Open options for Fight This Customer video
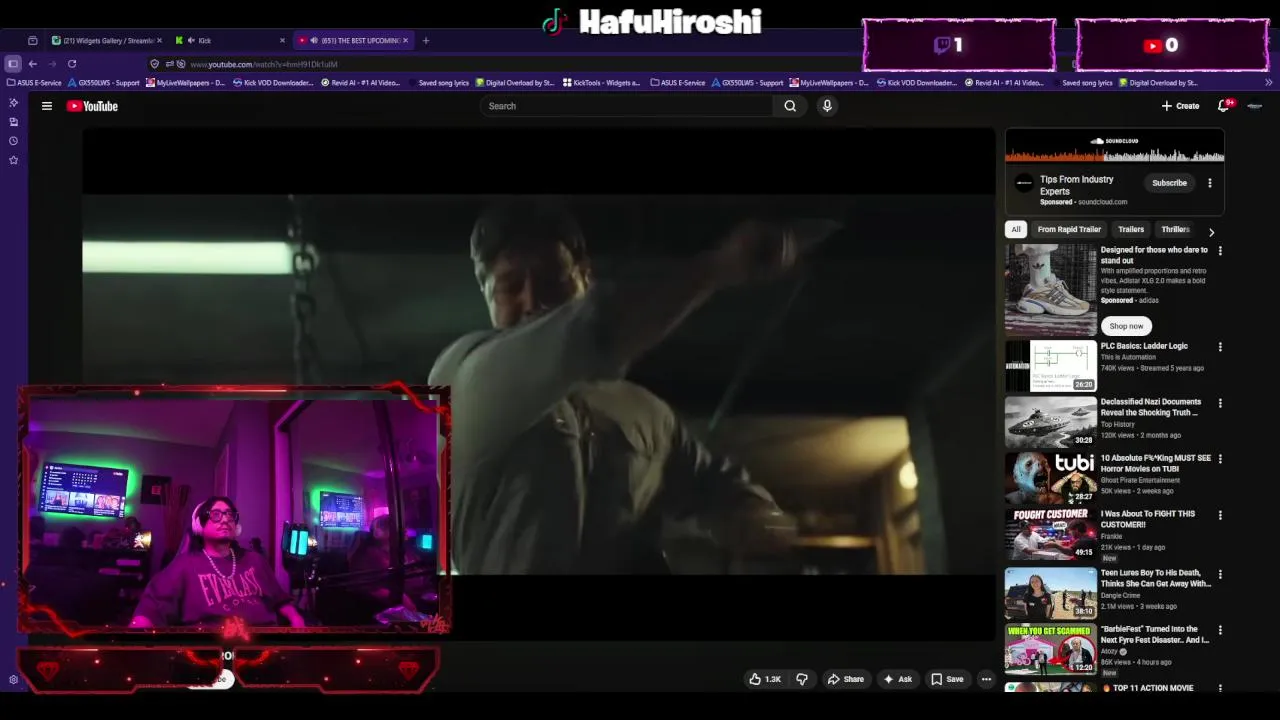1280x720 pixels. [1220, 515]
